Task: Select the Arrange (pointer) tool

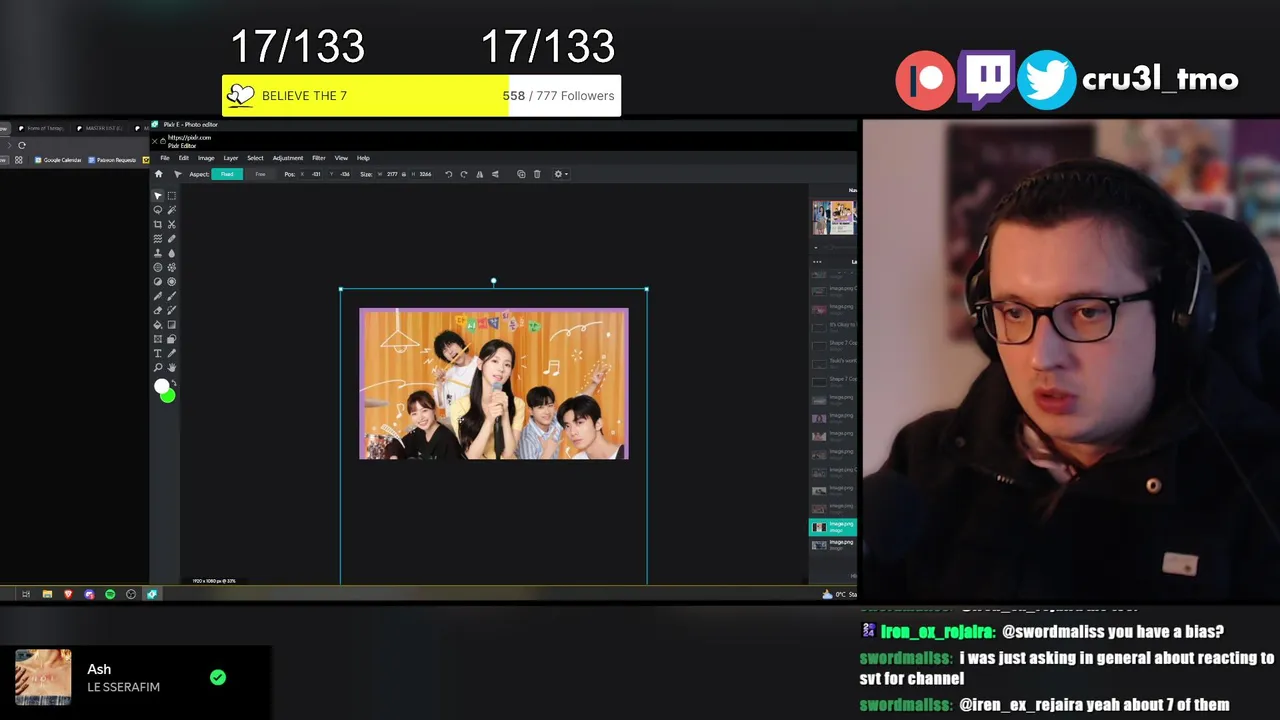Action: 157,196
